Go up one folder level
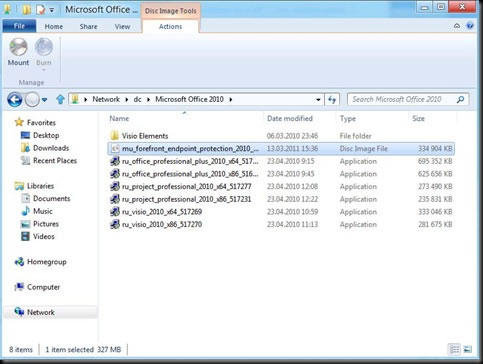Screen dimensions: 483x364 tap(60, 99)
